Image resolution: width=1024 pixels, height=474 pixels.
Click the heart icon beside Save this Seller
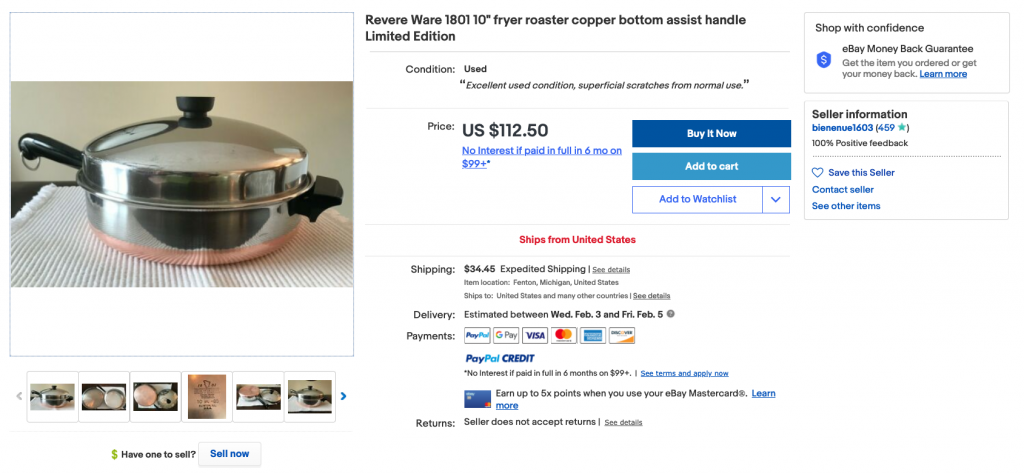click(x=818, y=173)
